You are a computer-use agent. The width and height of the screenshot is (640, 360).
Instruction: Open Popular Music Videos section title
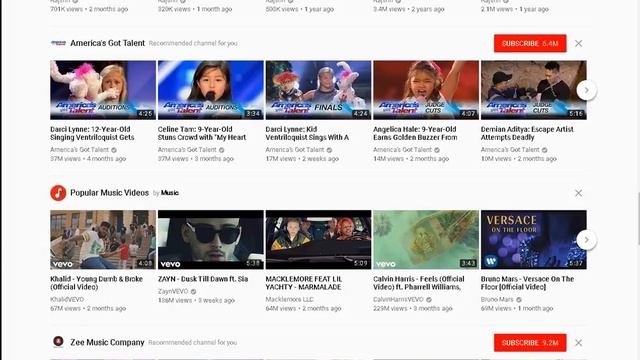pyautogui.click(x=109, y=193)
